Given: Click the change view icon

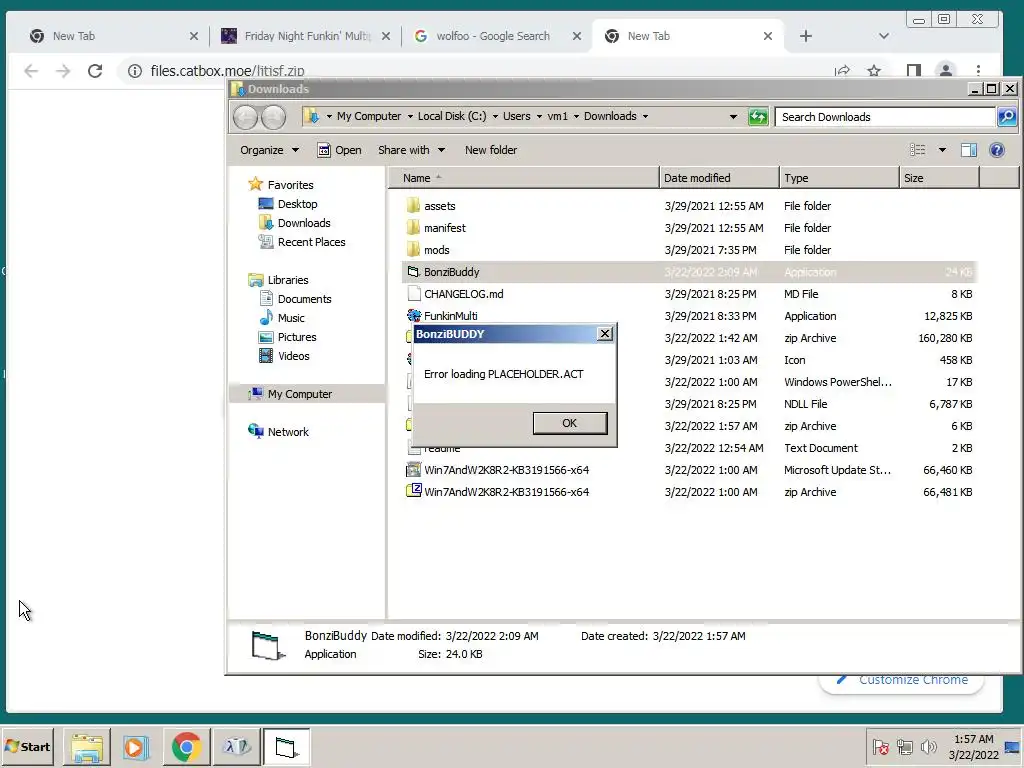Looking at the screenshot, I should tap(918, 150).
